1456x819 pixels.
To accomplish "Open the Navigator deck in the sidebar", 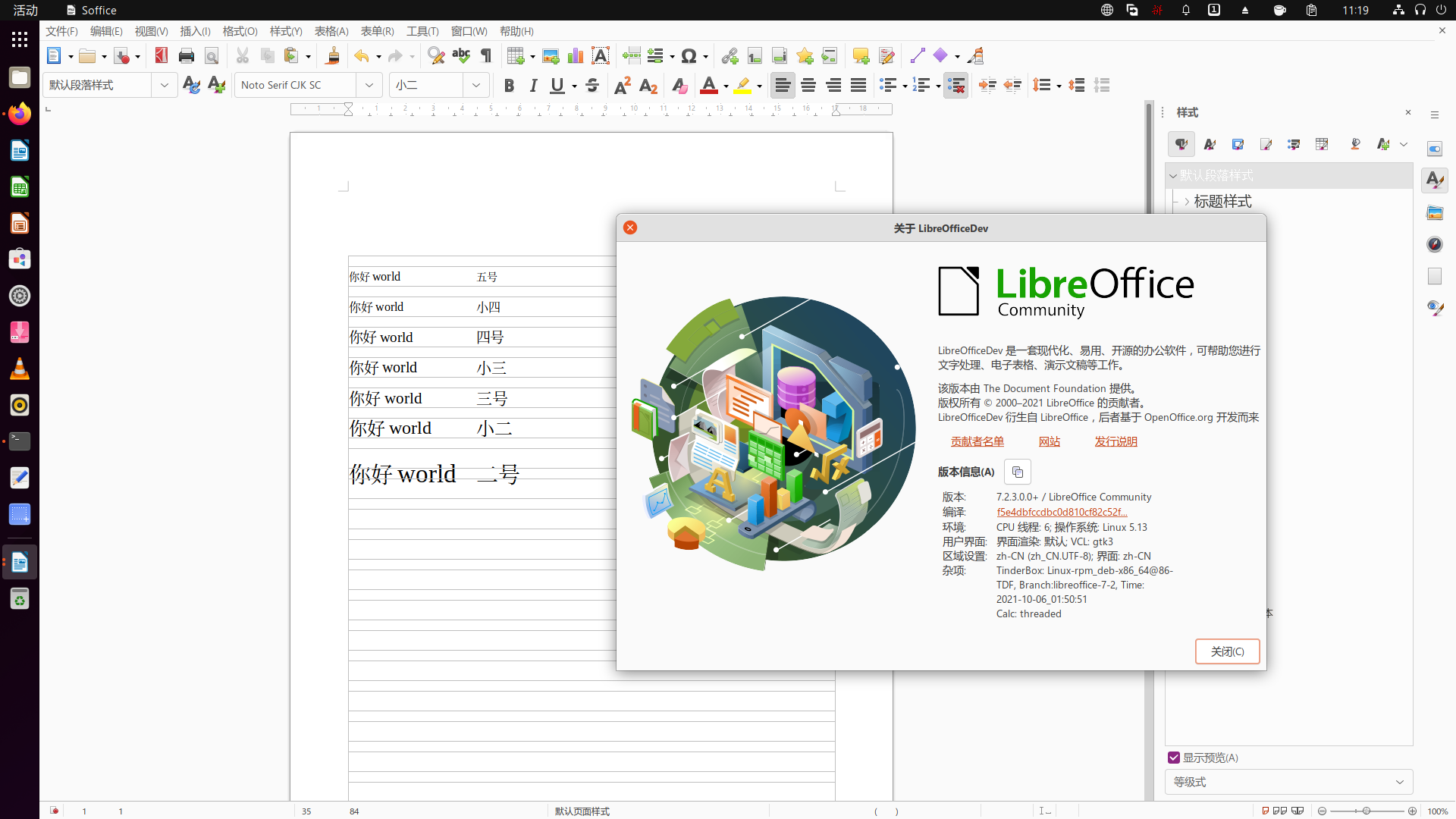I will [x=1435, y=244].
